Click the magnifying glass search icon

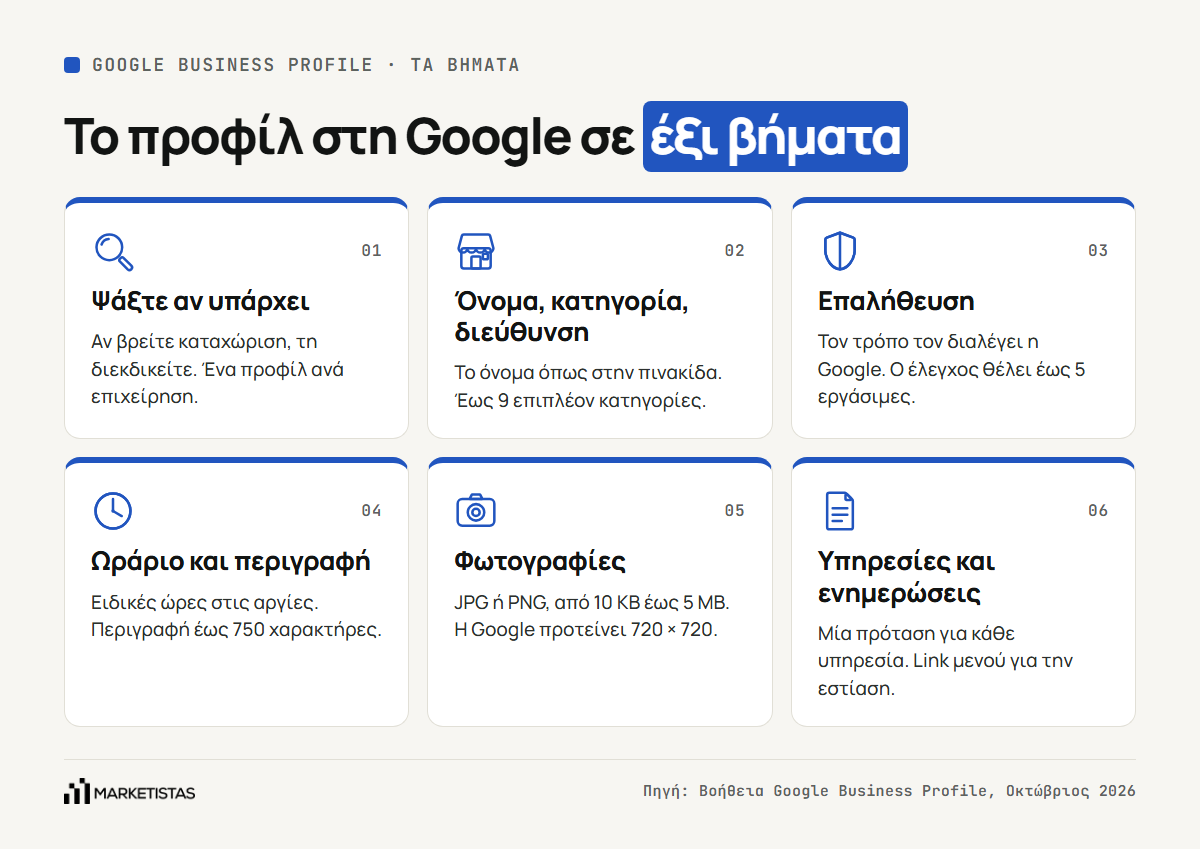(113, 251)
